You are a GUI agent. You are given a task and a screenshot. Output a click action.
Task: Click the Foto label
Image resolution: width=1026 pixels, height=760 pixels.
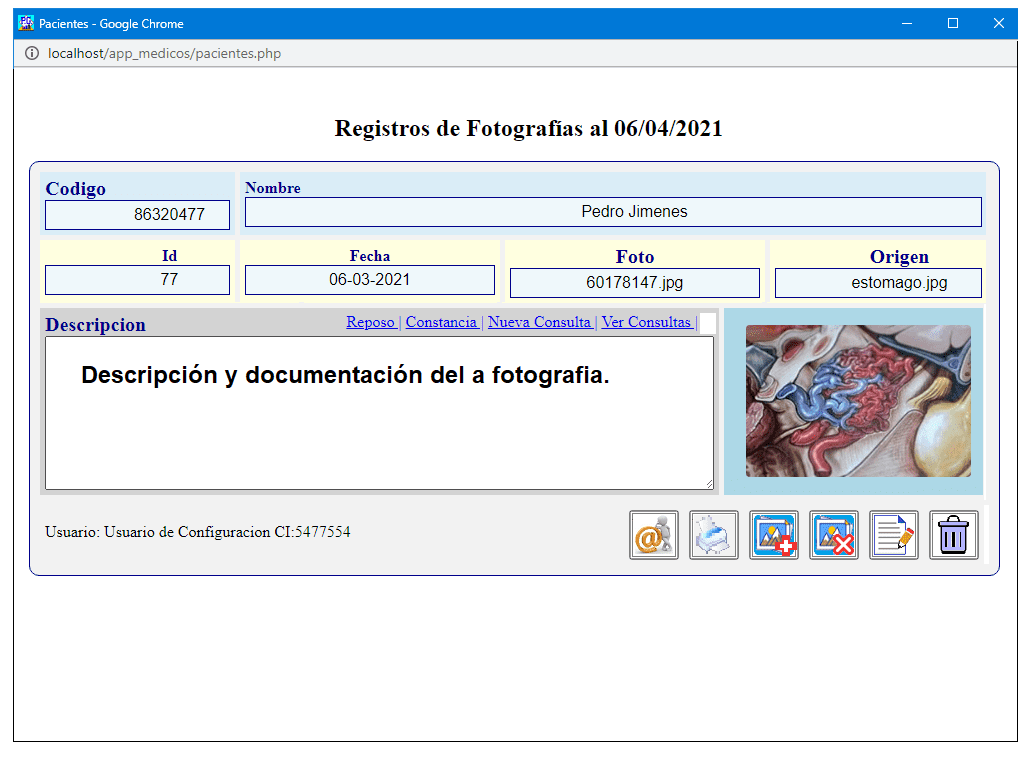(x=635, y=257)
